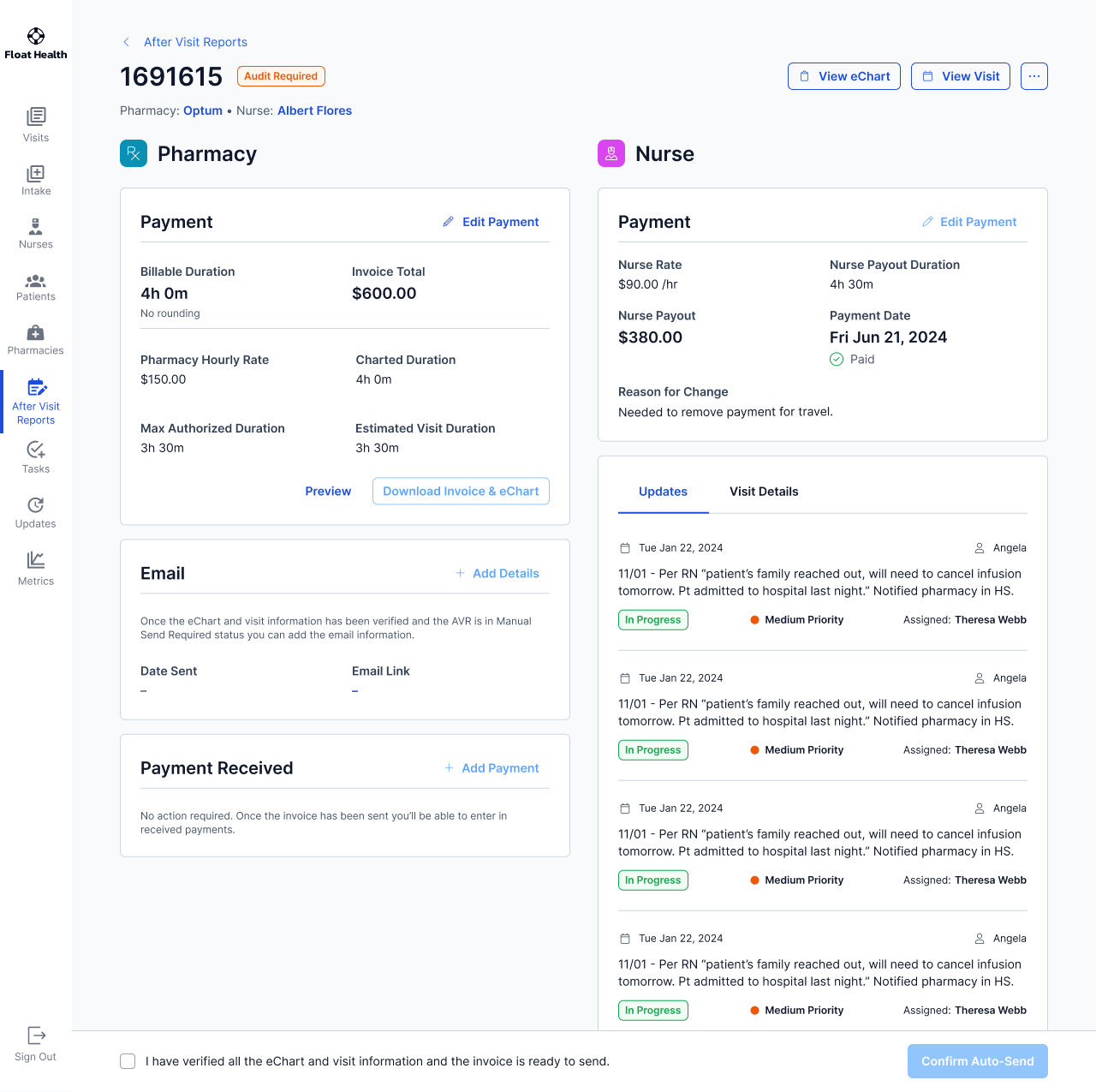Check the invoice verification checkbox
The image size is (1096, 1092).
coord(127,1061)
